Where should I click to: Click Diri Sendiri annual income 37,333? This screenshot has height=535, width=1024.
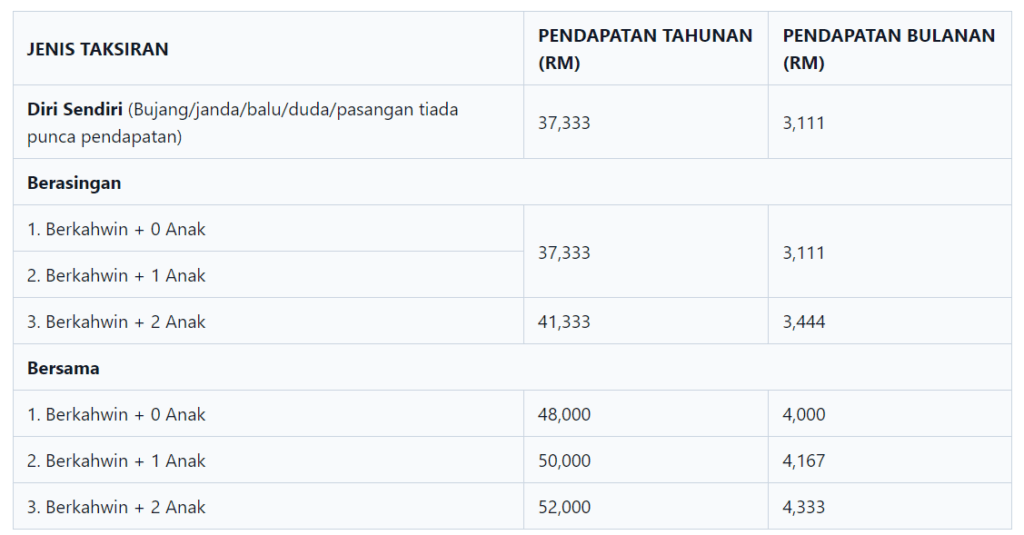[x=564, y=123]
